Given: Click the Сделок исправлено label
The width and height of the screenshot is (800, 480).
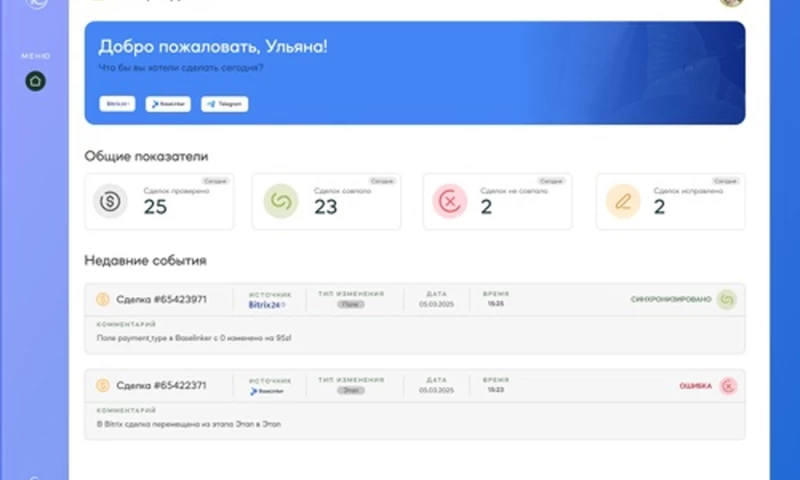Looking at the screenshot, I should (688, 191).
